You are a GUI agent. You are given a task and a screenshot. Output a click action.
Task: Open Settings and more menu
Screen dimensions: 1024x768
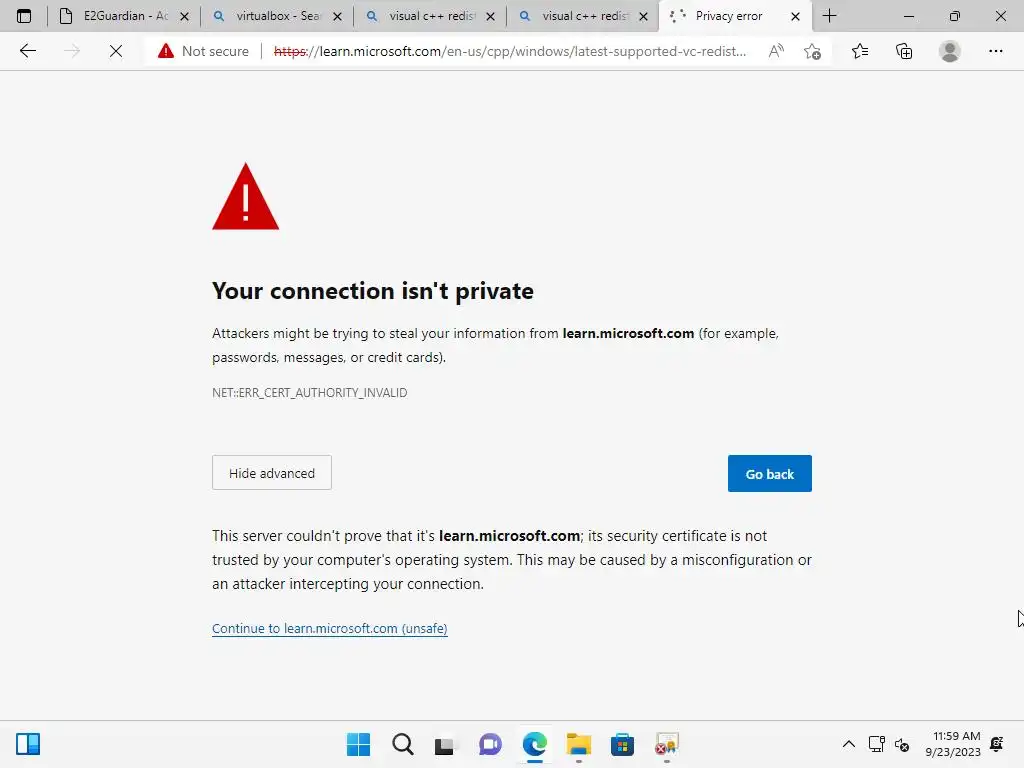(x=996, y=51)
